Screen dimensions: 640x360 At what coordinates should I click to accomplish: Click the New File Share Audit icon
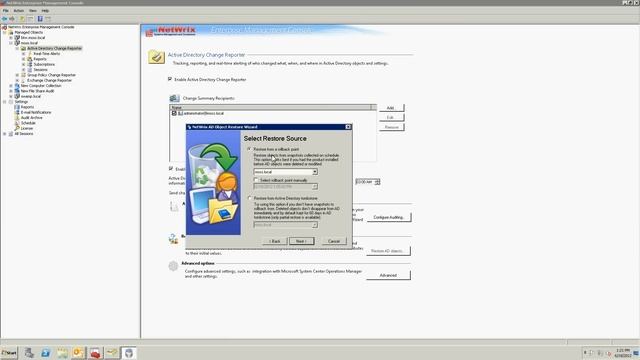(17, 91)
